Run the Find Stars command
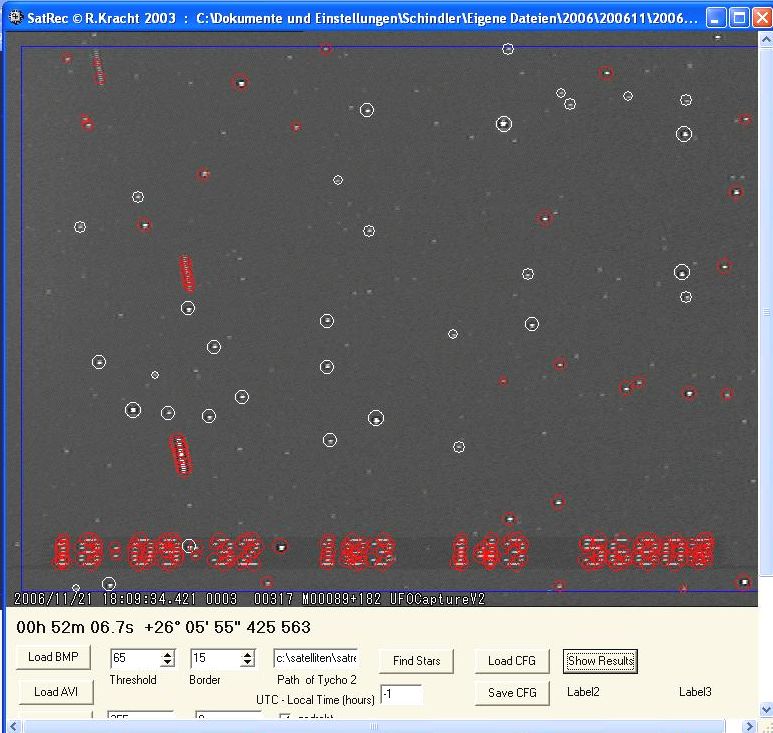773x733 pixels. (x=415, y=661)
